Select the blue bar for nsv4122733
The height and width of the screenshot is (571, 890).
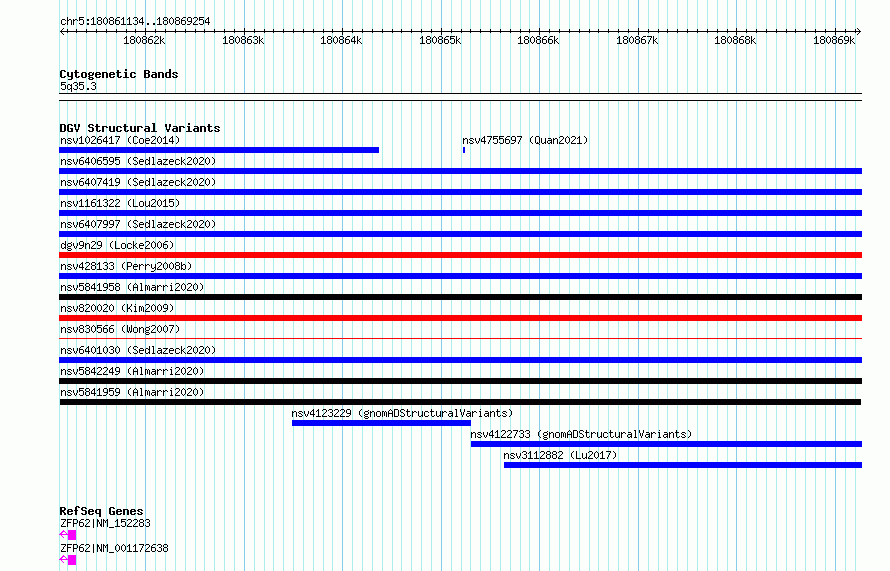666,444
